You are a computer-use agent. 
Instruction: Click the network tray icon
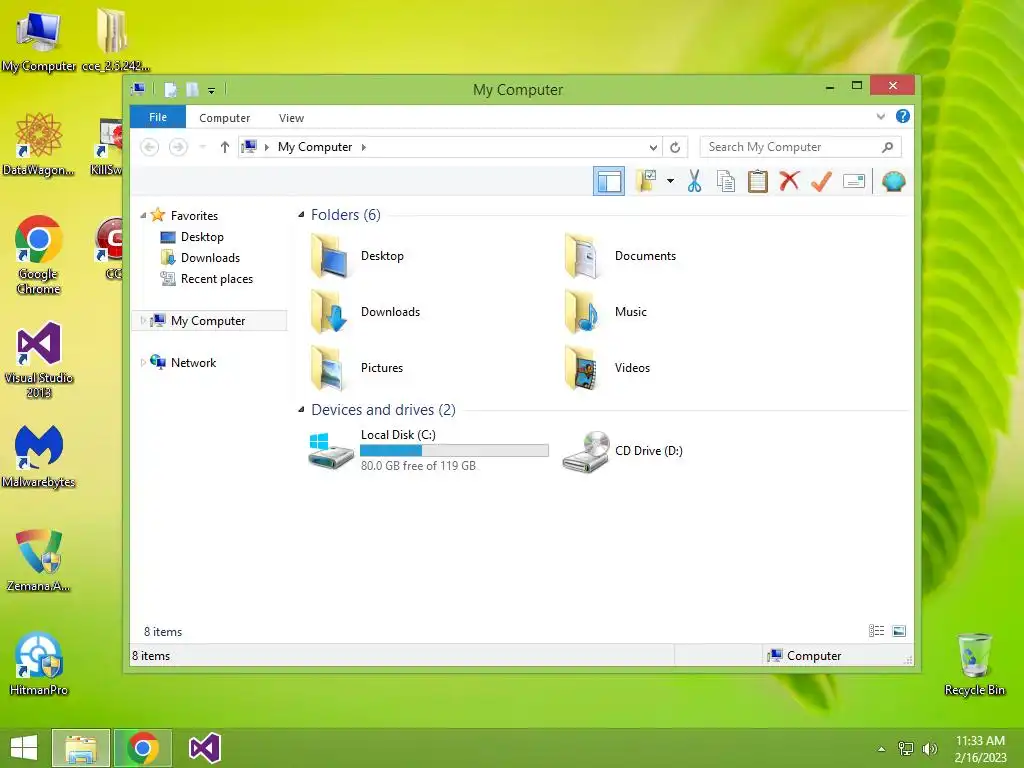(906, 748)
